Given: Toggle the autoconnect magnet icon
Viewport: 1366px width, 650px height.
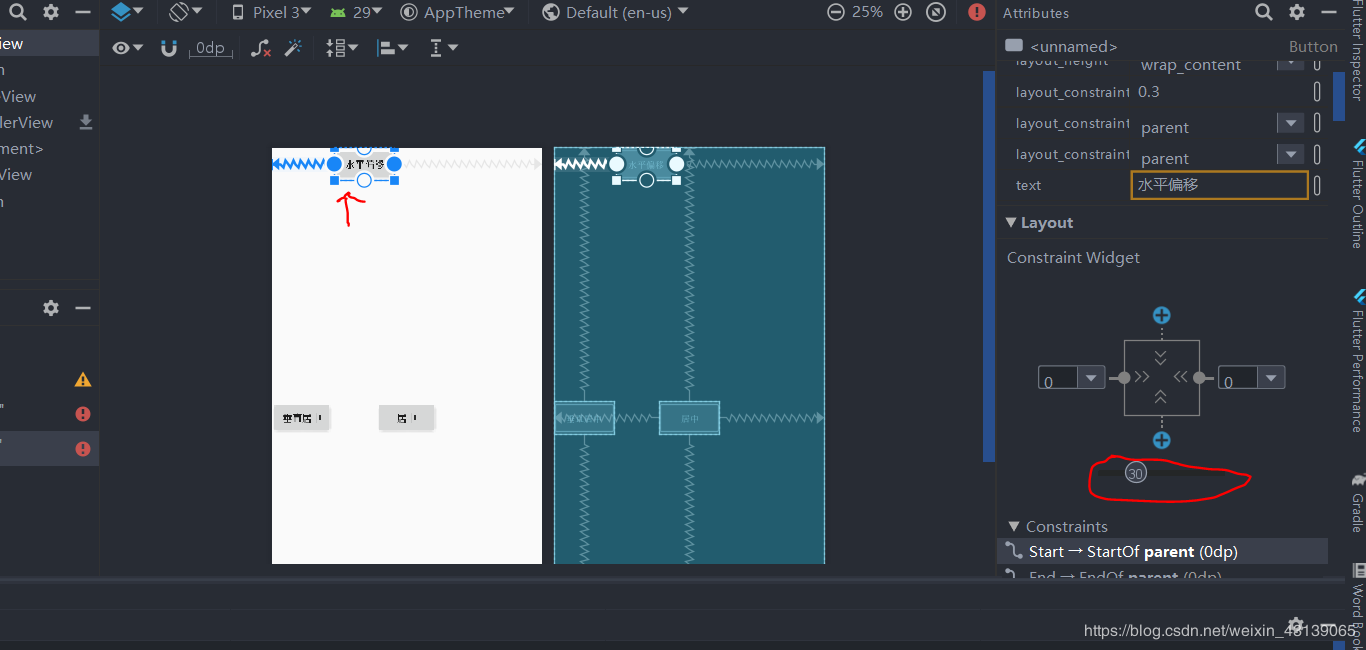Looking at the screenshot, I should pyautogui.click(x=169, y=48).
